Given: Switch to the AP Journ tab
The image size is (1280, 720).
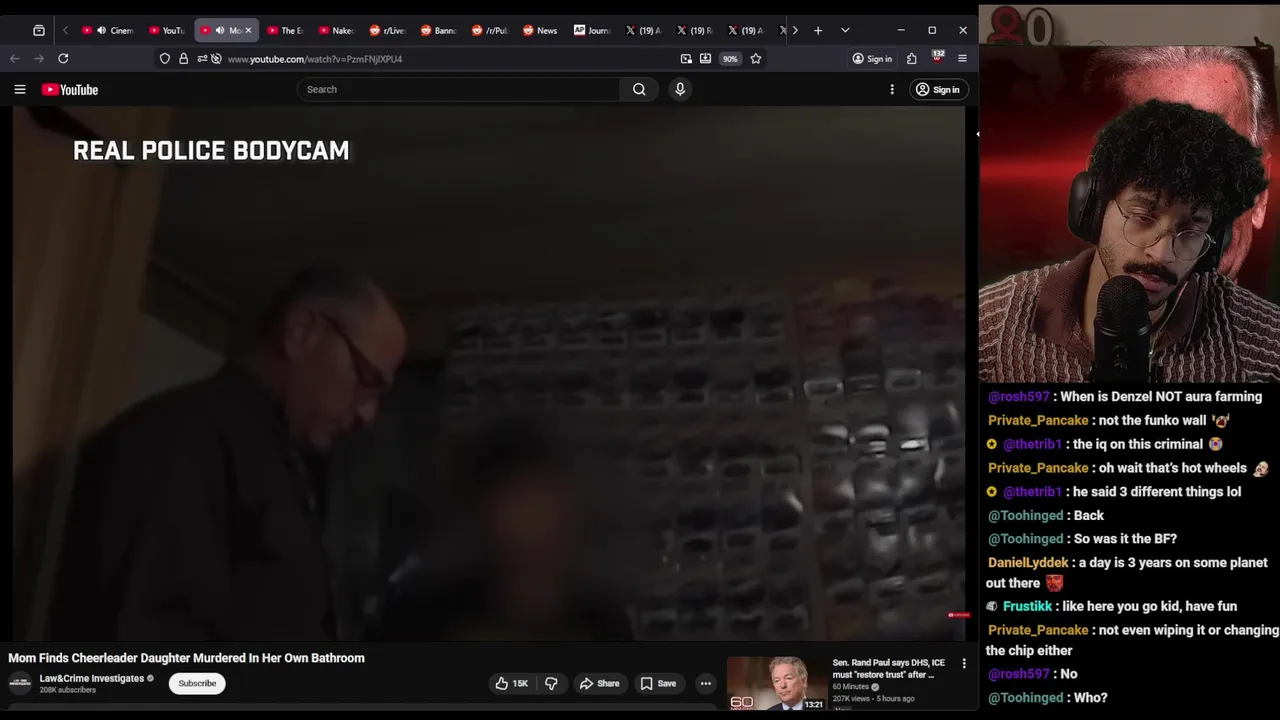Looking at the screenshot, I should pyautogui.click(x=591, y=30).
